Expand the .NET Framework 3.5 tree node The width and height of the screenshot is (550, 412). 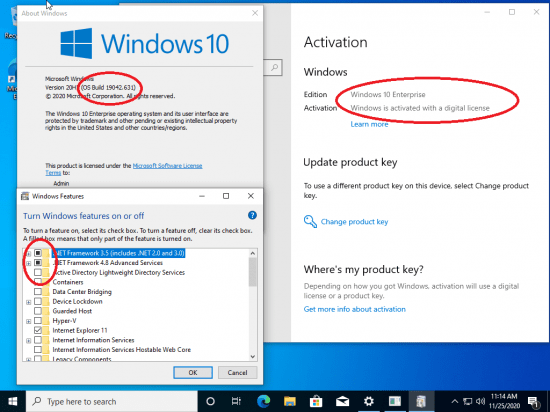pyautogui.click(x=28, y=253)
